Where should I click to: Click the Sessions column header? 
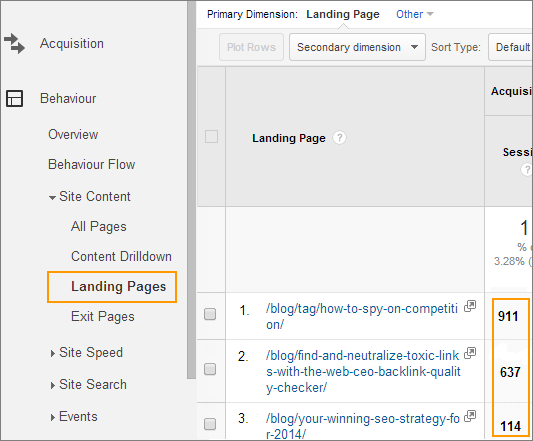[517, 152]
